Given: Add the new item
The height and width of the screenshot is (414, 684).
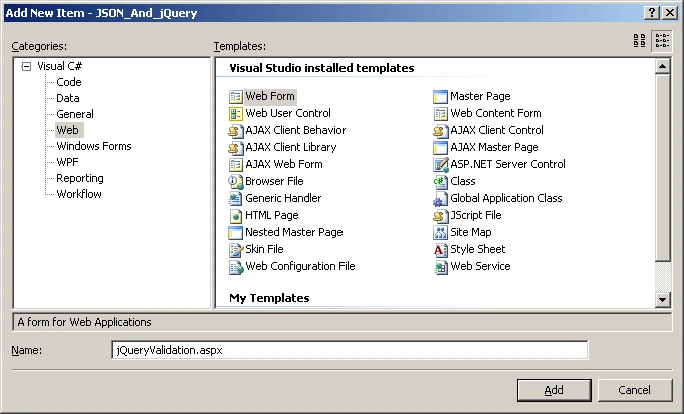Looking at the screenshot, I should click(554, 390).
